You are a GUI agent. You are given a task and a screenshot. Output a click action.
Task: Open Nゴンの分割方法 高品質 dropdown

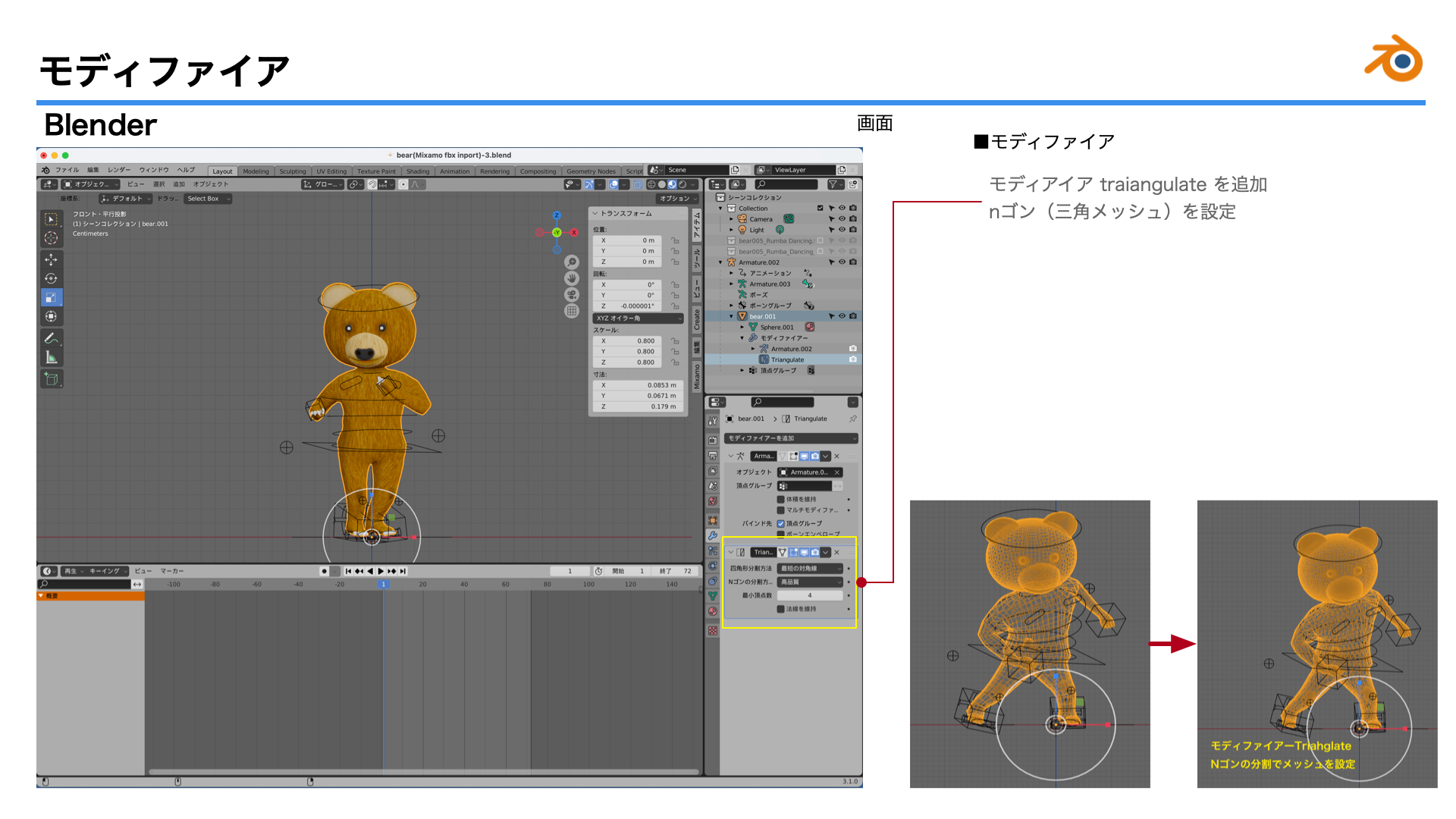coord(810,582)
